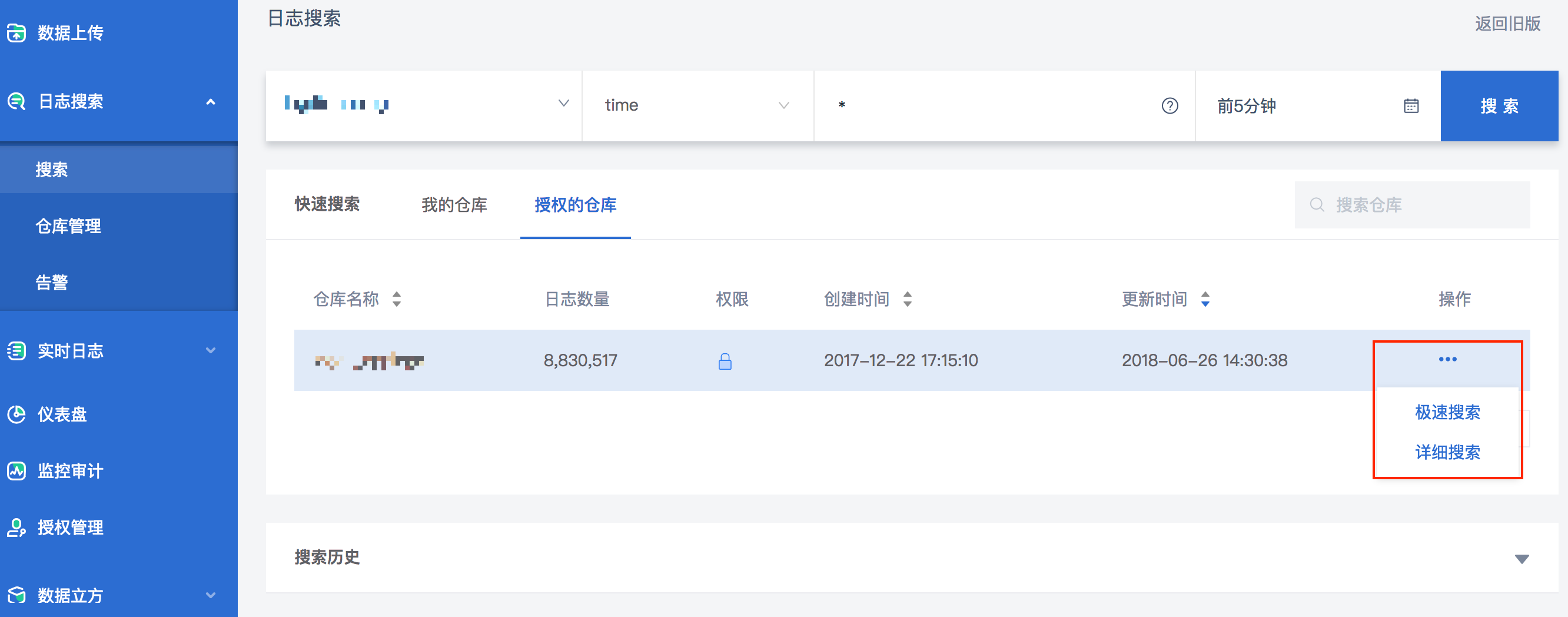Select the 授权的仓库 tab
Screen dimensions: 1568x617
575,205
